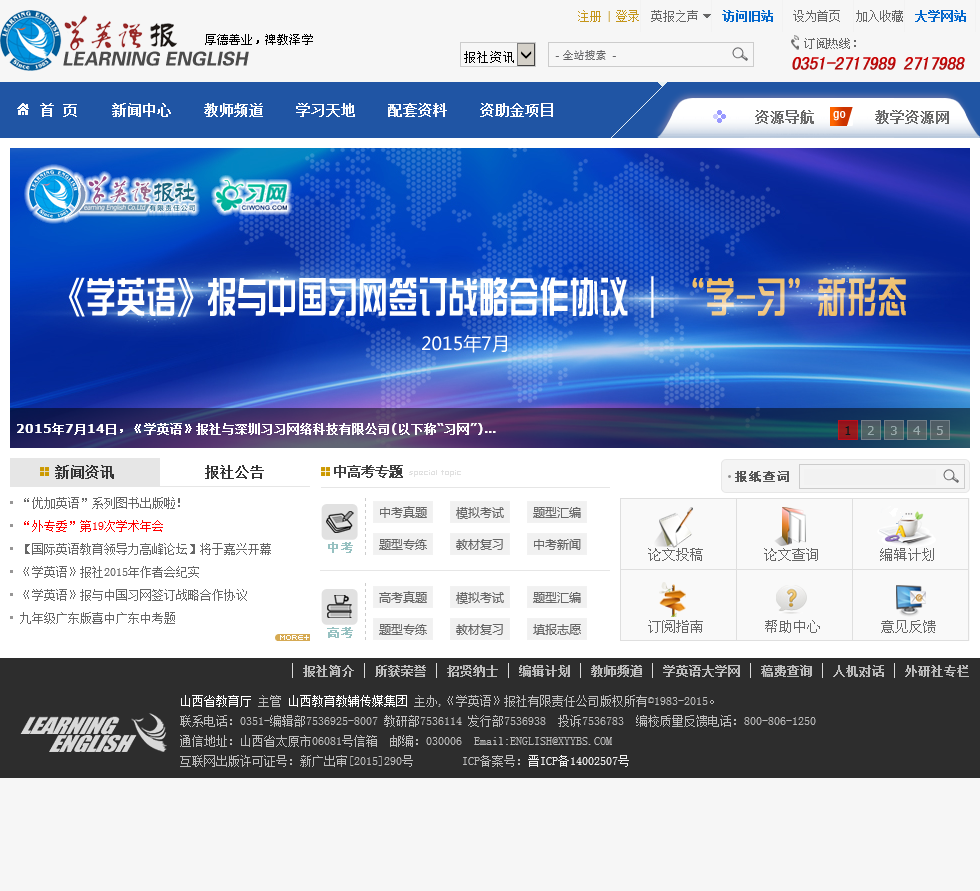Open news 九年级广东版喜中广东中考题
The width and height of the screenshot is (980, 891).
pos(98,618)
